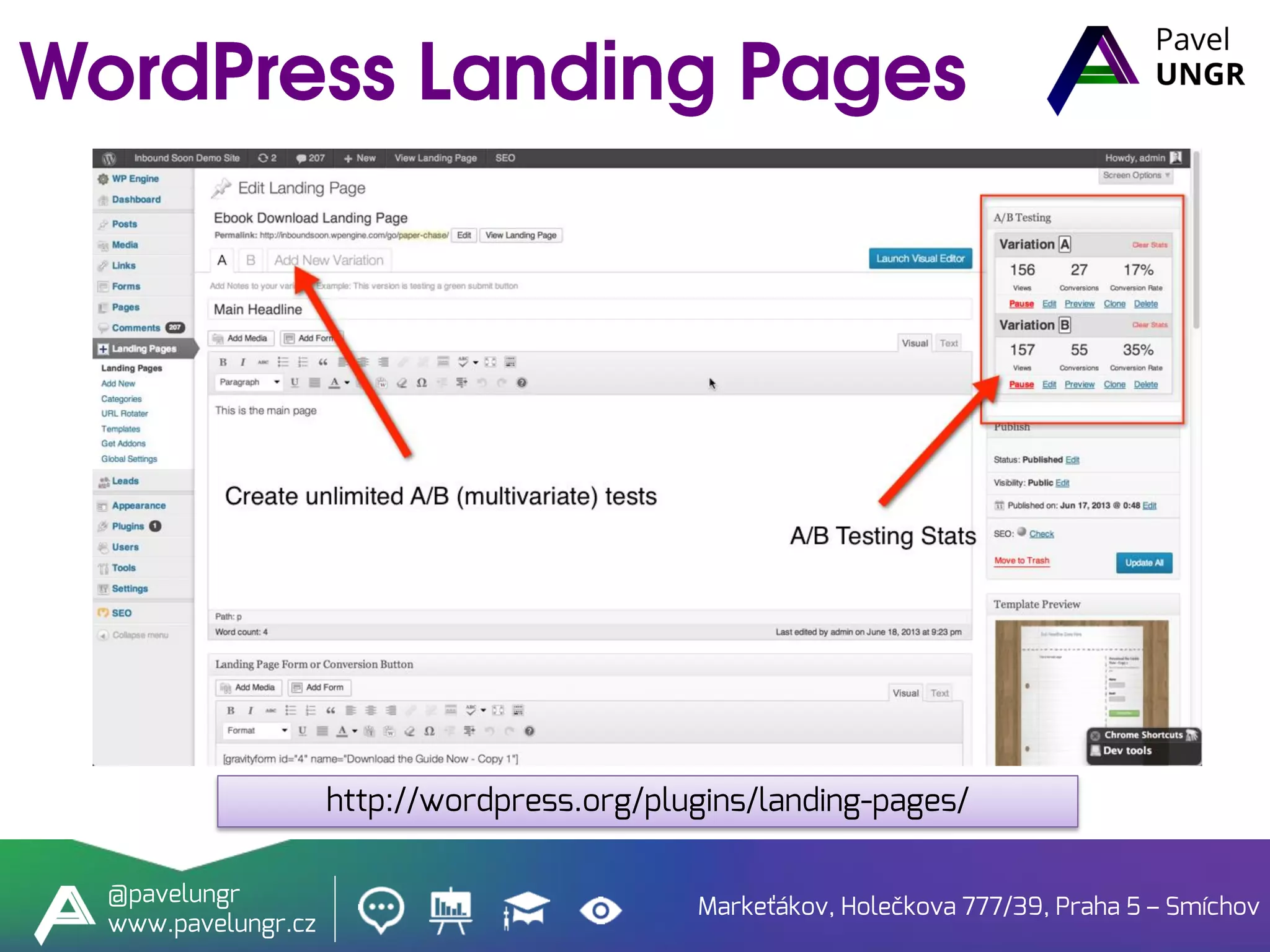
Task: Show kitchen sink toolbar row in the main editor
Action: [x=510, y=362]
